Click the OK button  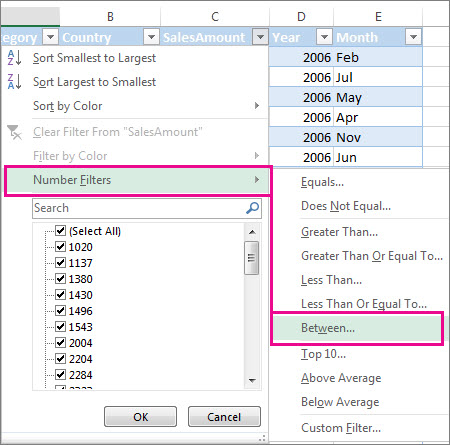tap(140, 417)
